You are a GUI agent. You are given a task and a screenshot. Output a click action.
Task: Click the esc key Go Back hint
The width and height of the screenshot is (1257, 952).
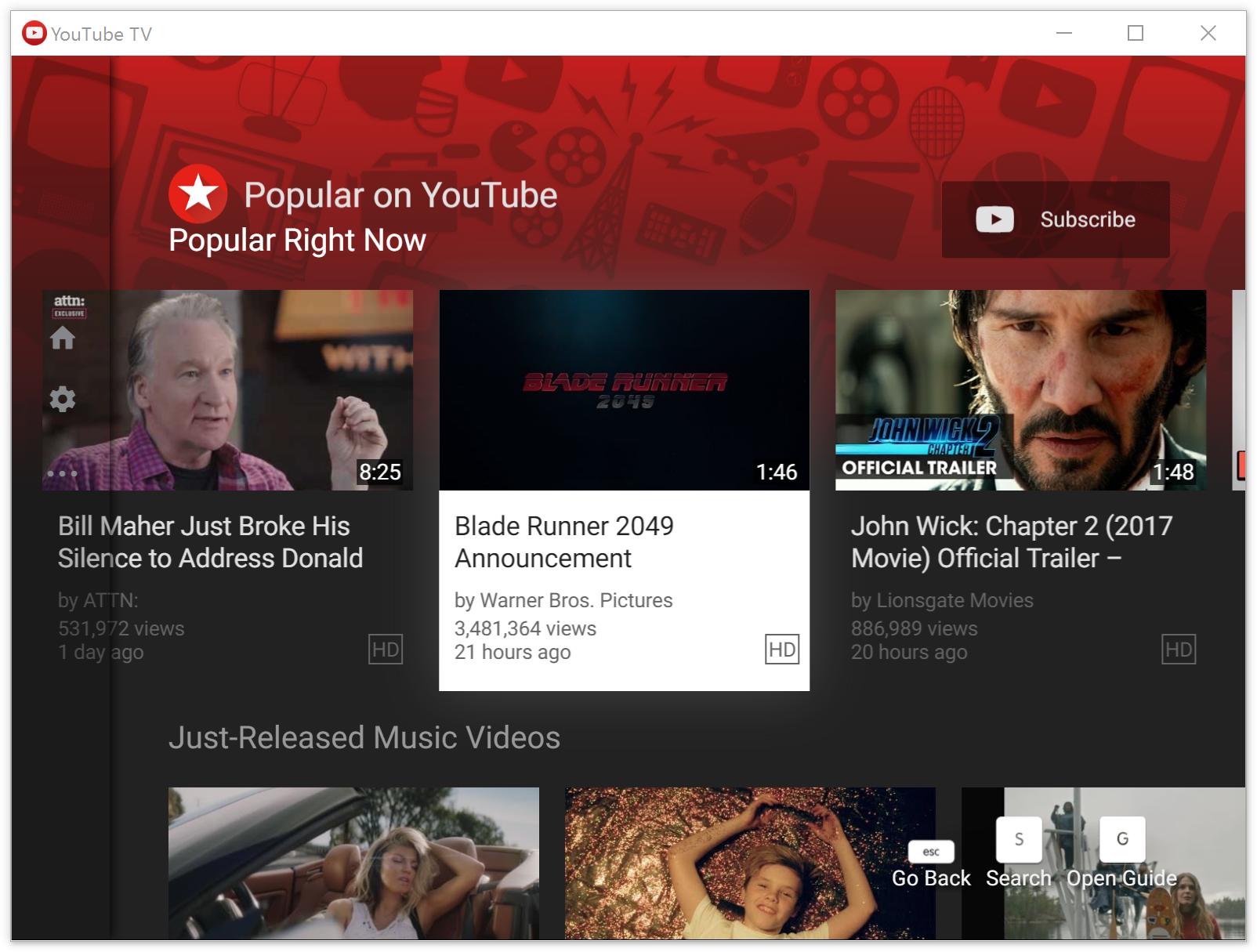click(931, 852)
